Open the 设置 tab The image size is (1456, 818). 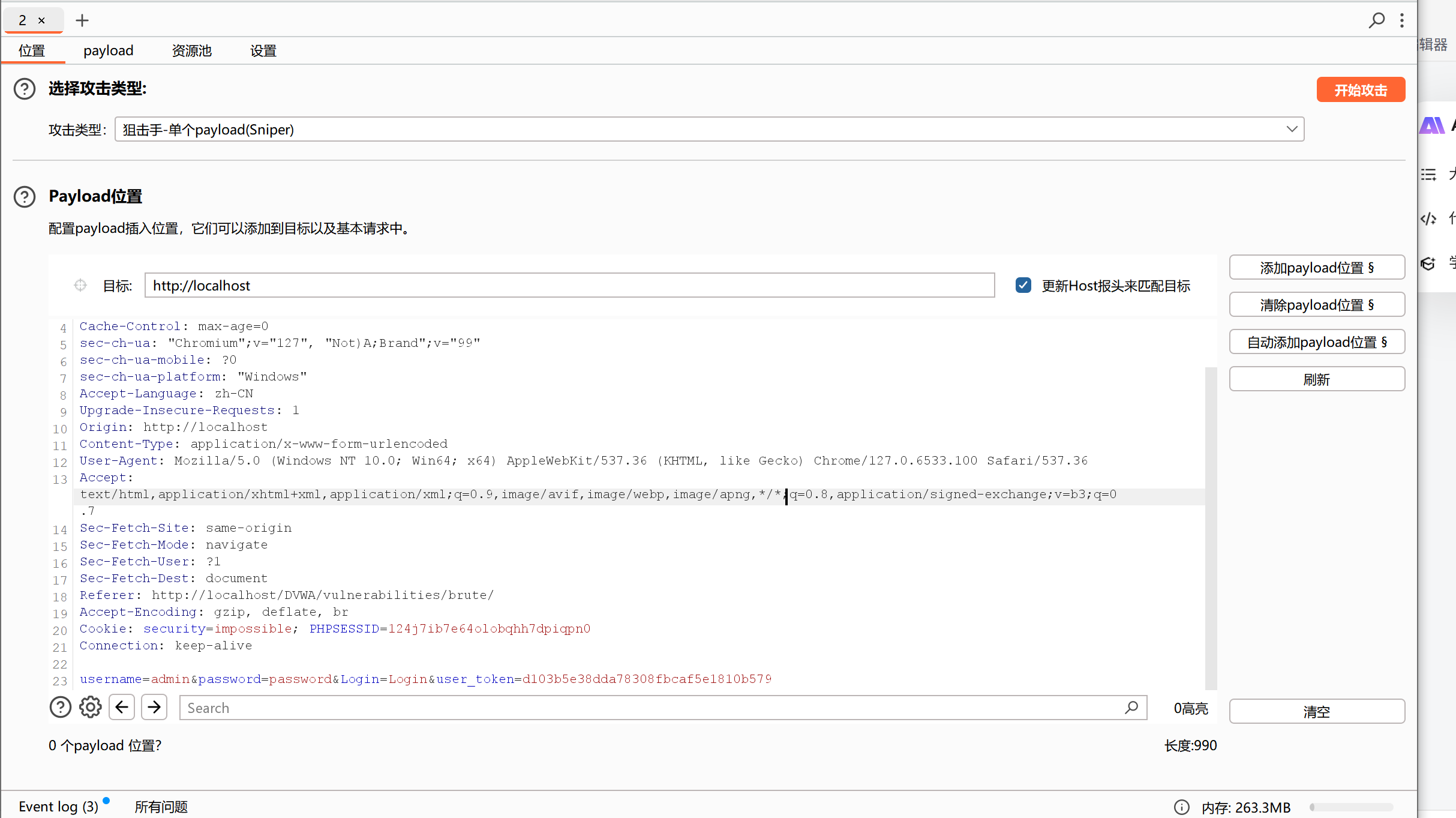[263, 51]
